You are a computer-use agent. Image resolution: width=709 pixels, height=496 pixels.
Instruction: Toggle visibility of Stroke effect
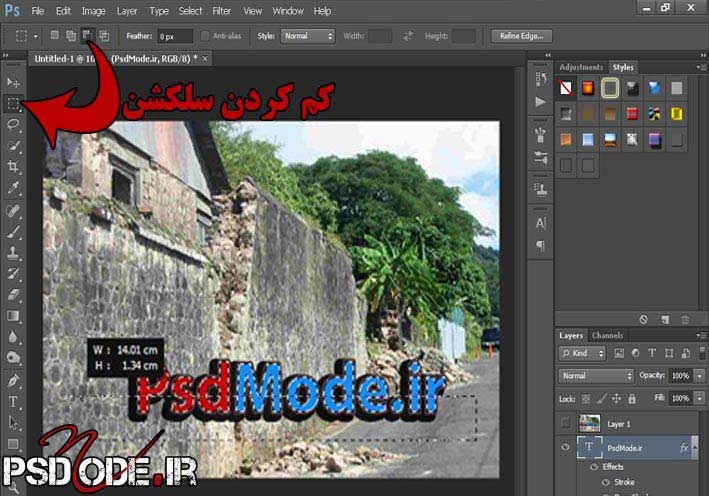pyautogui.click(x=605, y=482)
